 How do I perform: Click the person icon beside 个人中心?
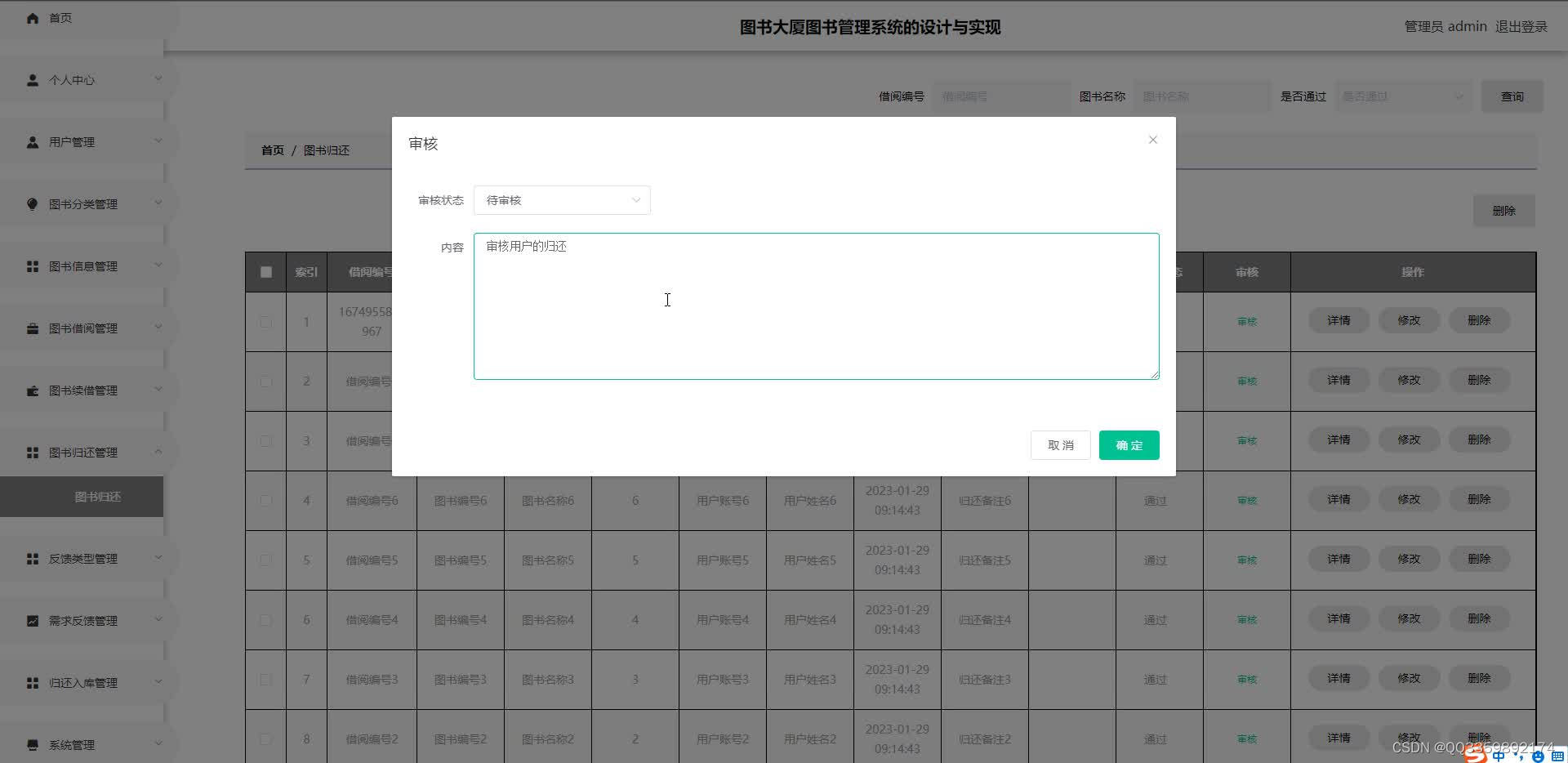[x=33, y=80]
